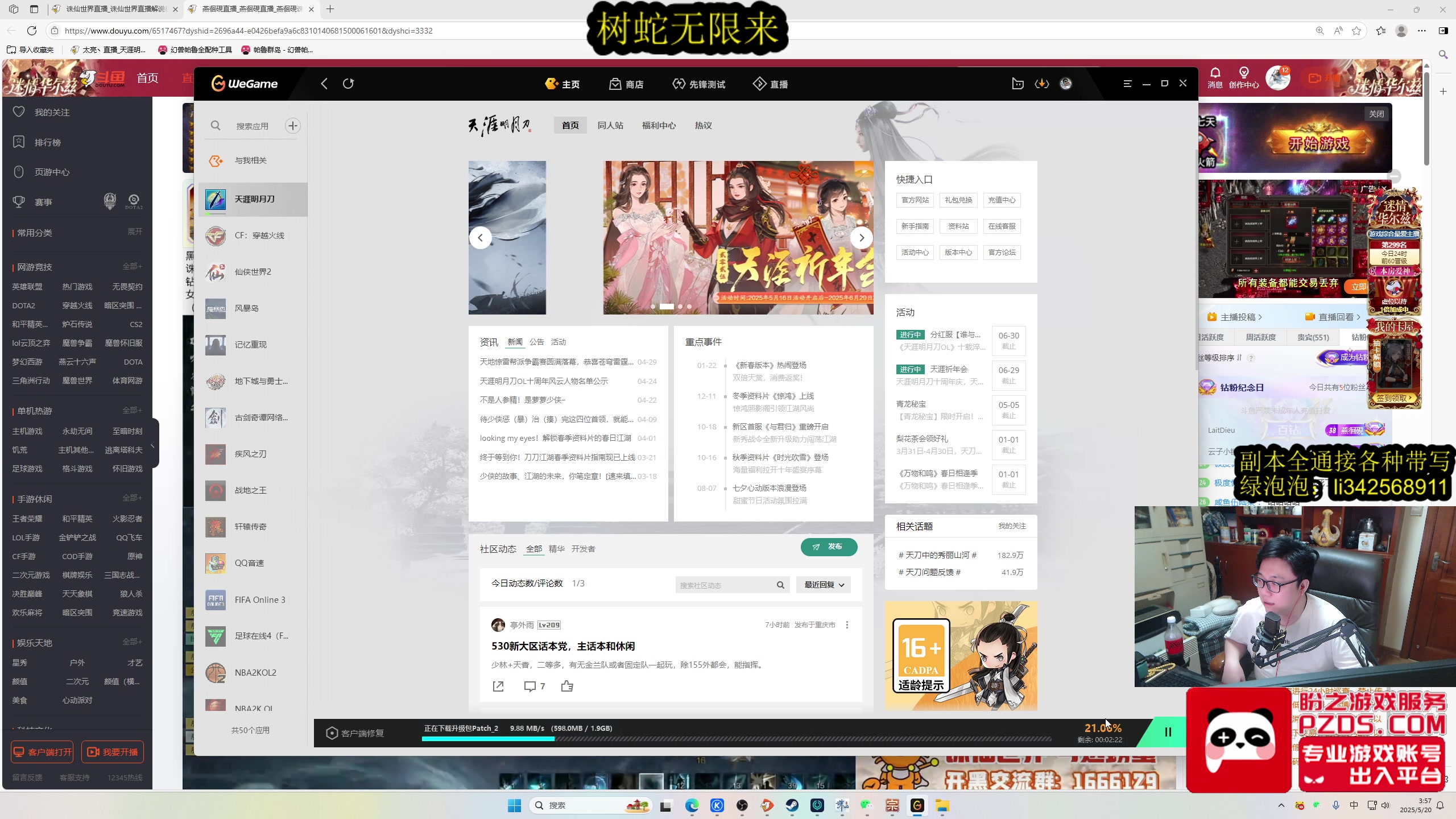This screenshot has width=1456, height=819.
Task: Open 礼包兑换 quick link
Action: [x=958, y=200]
